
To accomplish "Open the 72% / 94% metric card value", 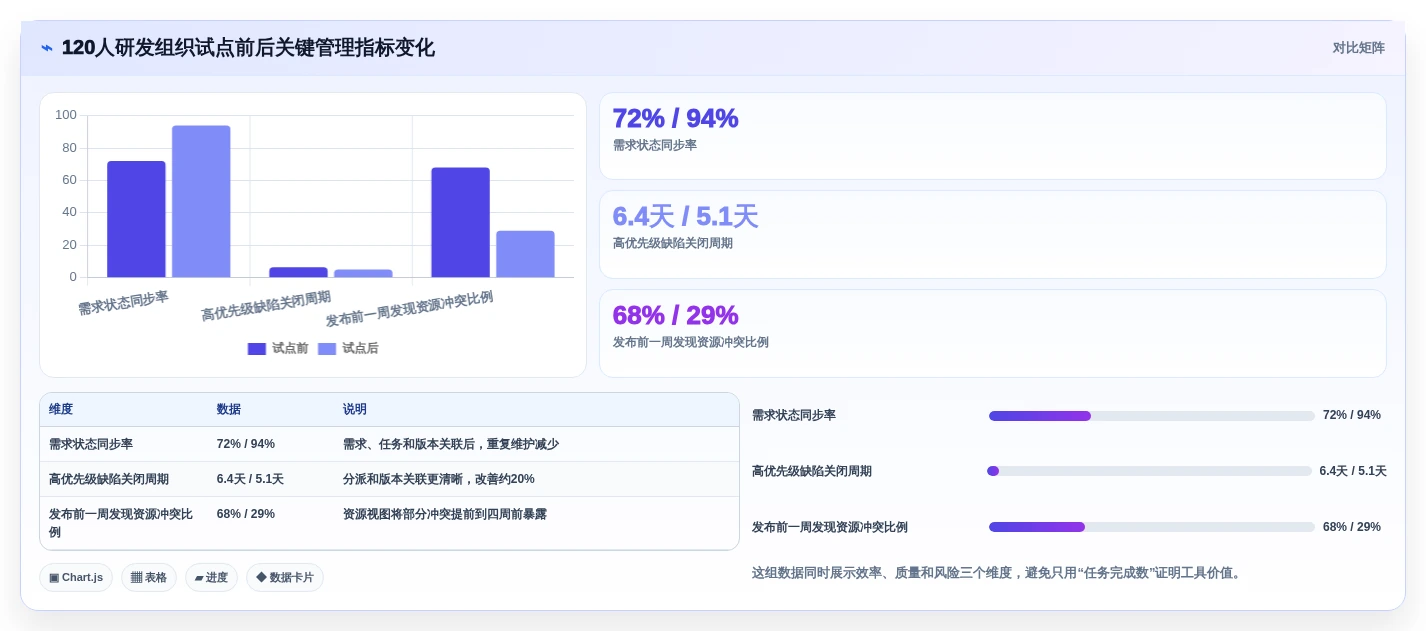I will coord(675,118).
